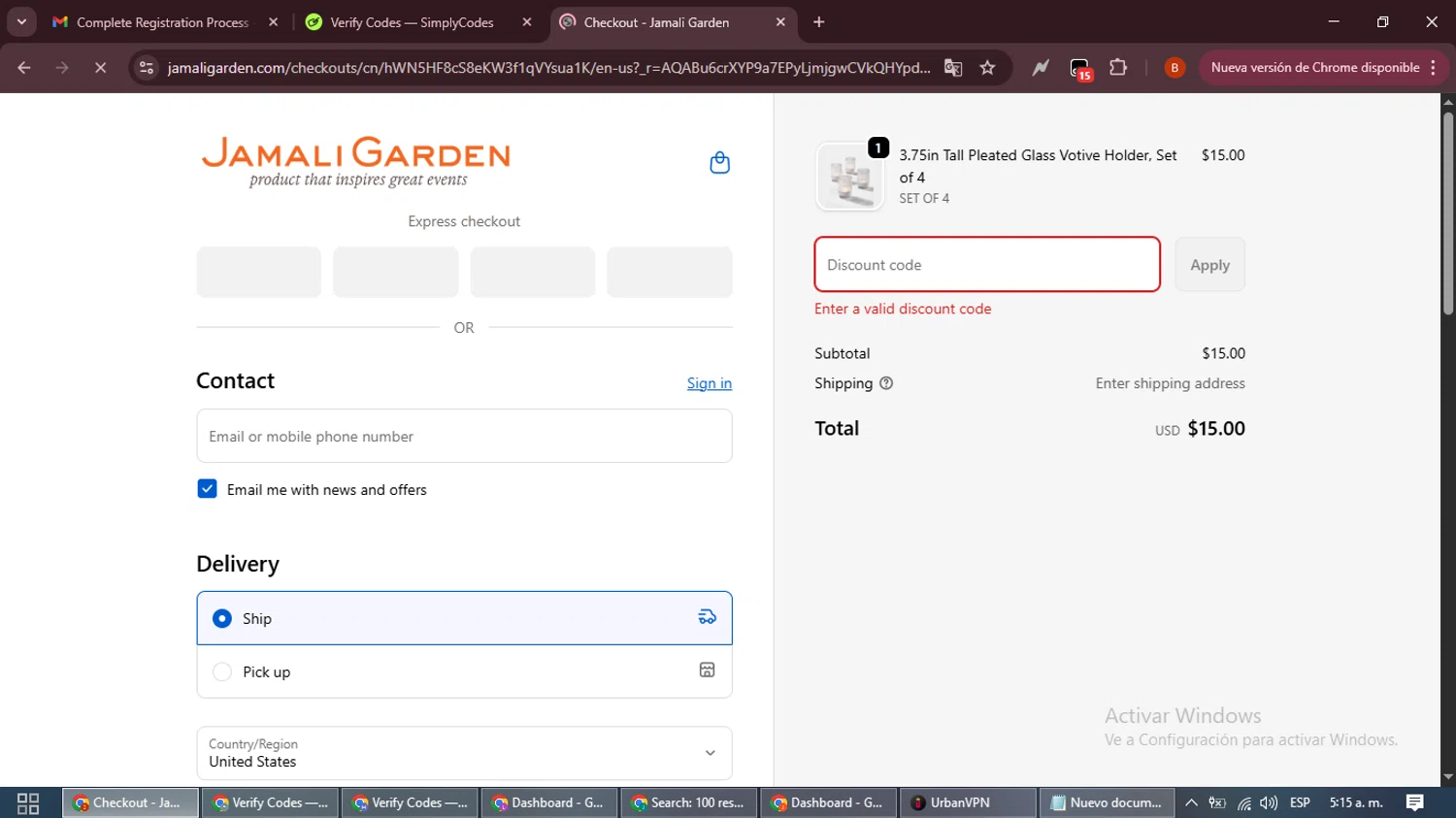Click the fourth express checkout button

670,272
